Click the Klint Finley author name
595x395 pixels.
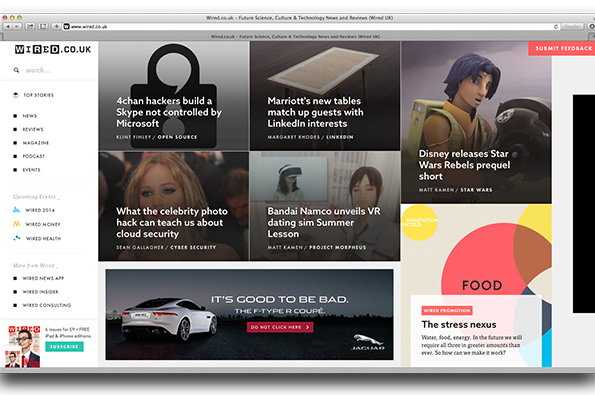tap(133, 137)
